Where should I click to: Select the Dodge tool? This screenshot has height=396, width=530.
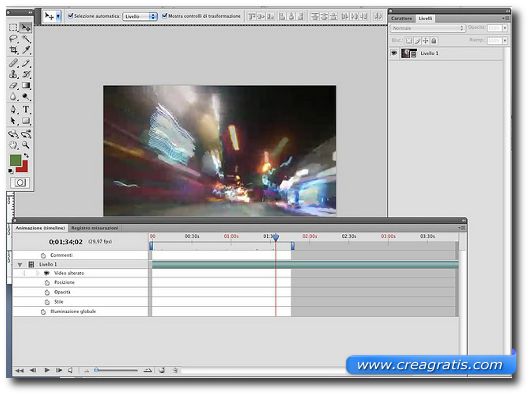[x=26, y=97]
